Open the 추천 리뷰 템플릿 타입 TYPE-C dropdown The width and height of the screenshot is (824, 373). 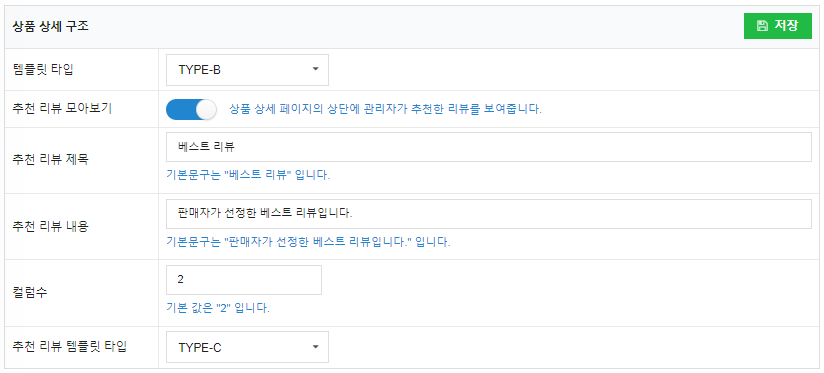coord(248,347)
